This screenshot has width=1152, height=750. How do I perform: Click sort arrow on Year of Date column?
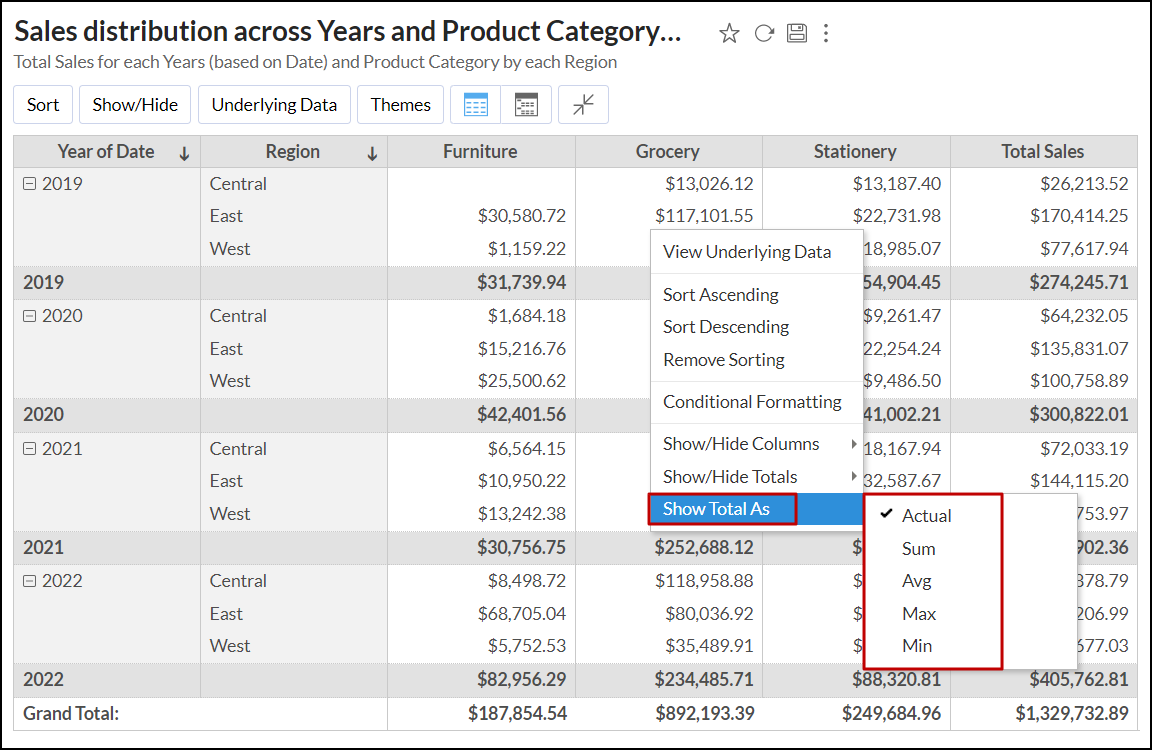184,153
